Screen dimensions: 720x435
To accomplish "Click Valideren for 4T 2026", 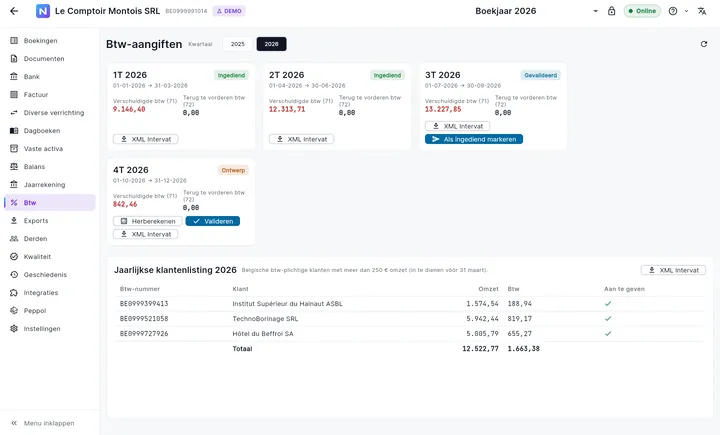I will (213, 221).
